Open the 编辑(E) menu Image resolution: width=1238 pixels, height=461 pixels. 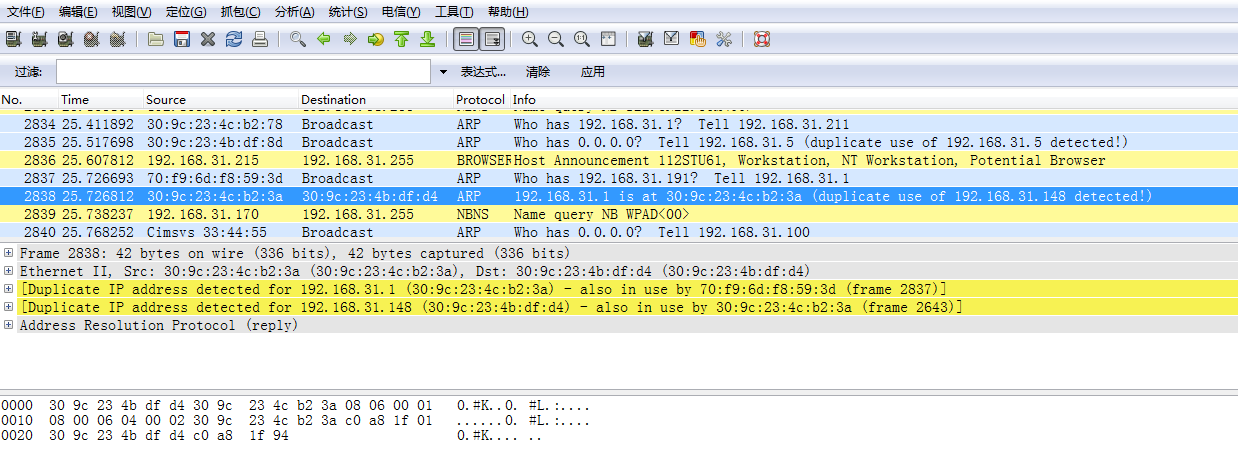(x=78, y=12)
